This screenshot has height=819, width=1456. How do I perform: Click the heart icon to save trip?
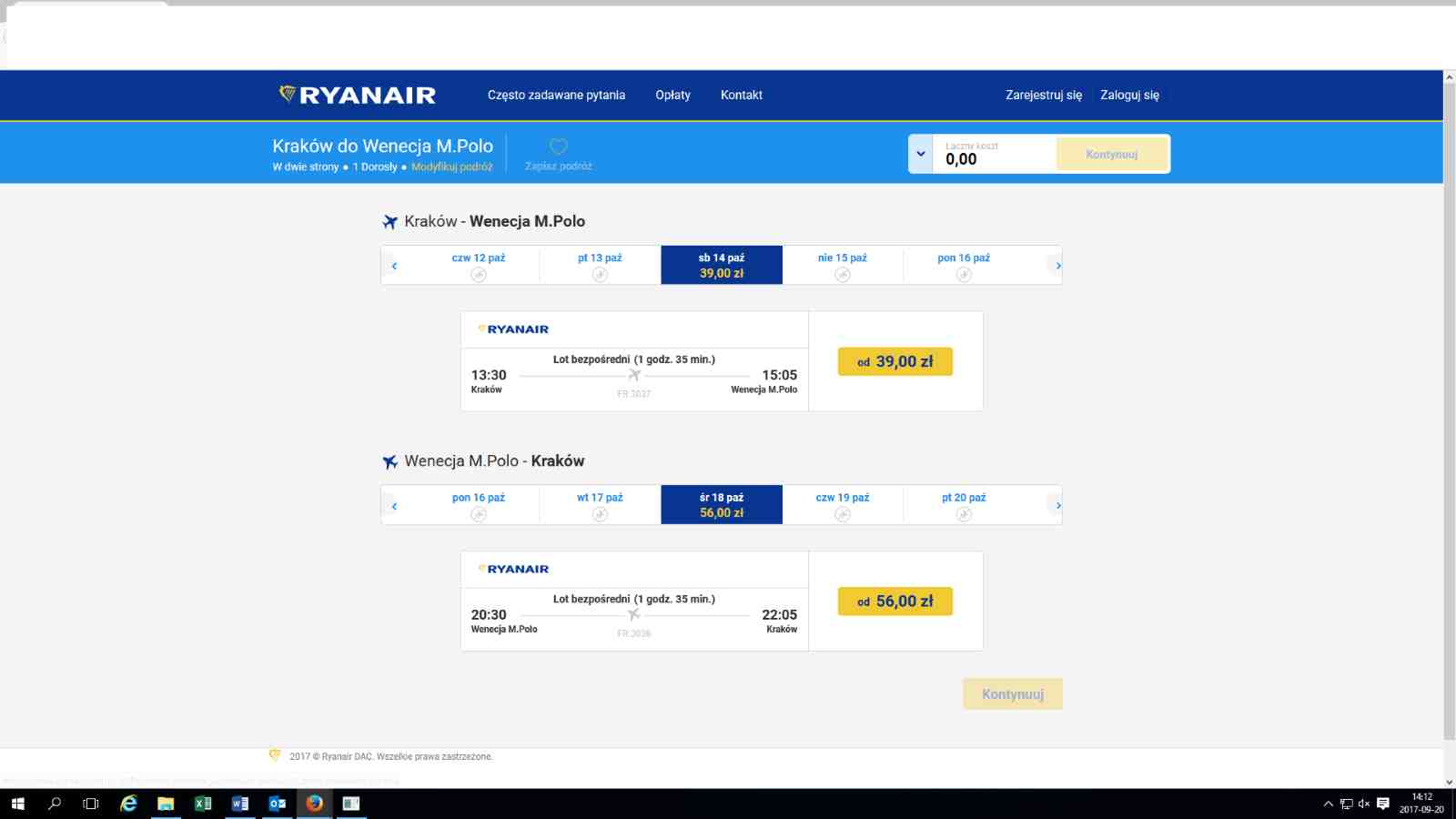pos(559,146)
